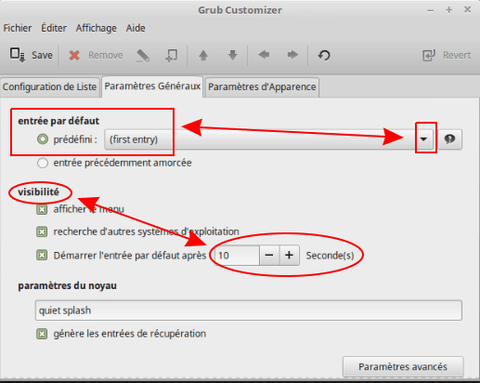
Task: Open the (first entry) dropdown arrow
Action: pos(424,139)
